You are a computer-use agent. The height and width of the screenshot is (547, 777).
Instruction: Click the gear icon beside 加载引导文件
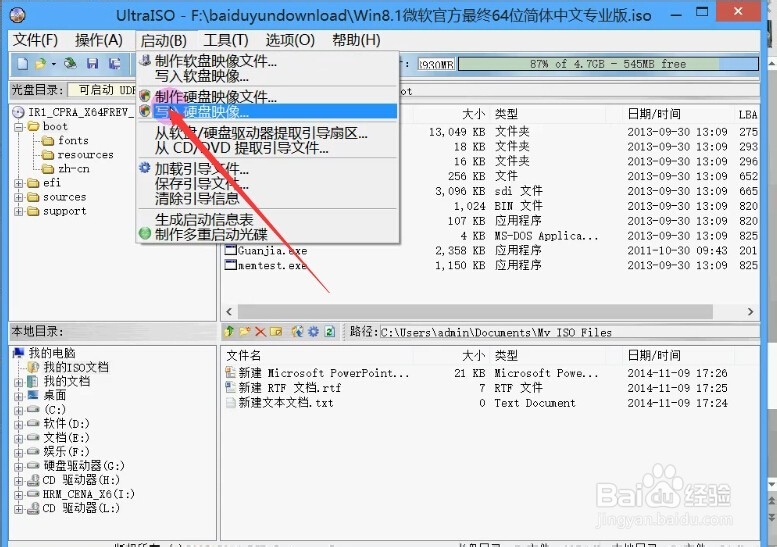click(145, 168)
